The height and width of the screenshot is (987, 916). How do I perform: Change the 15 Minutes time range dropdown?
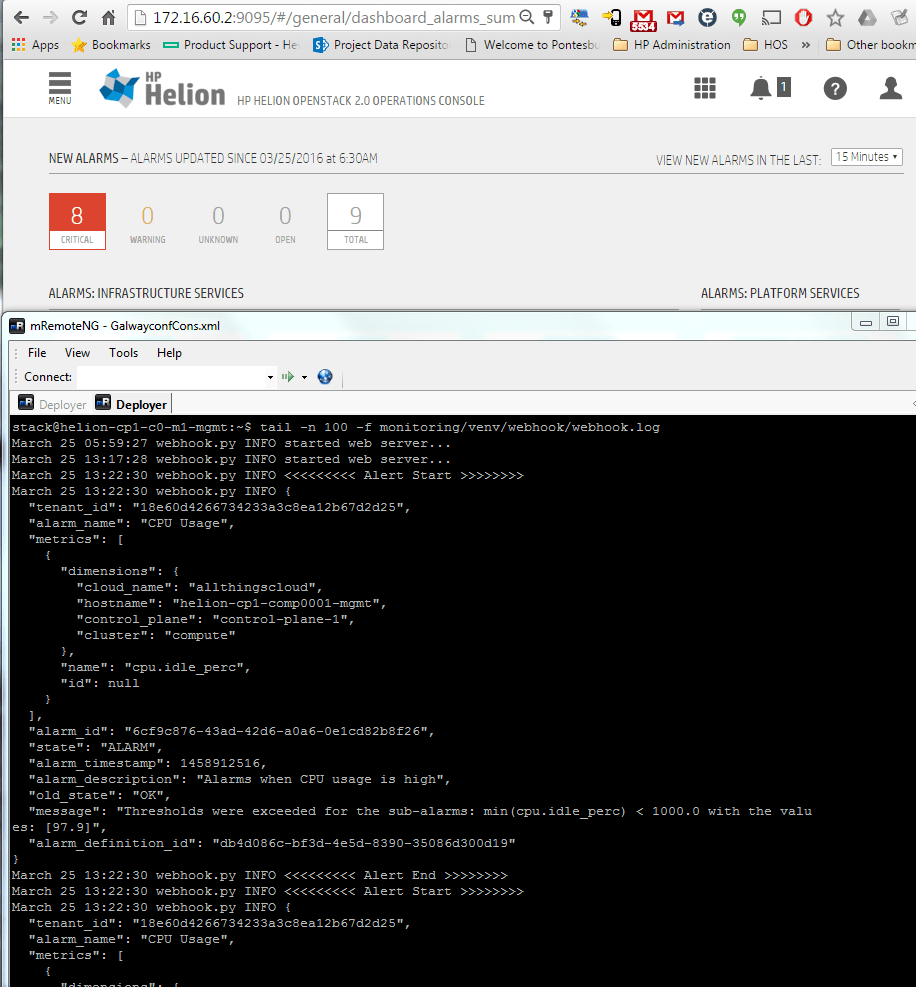(x=866, y=156)
